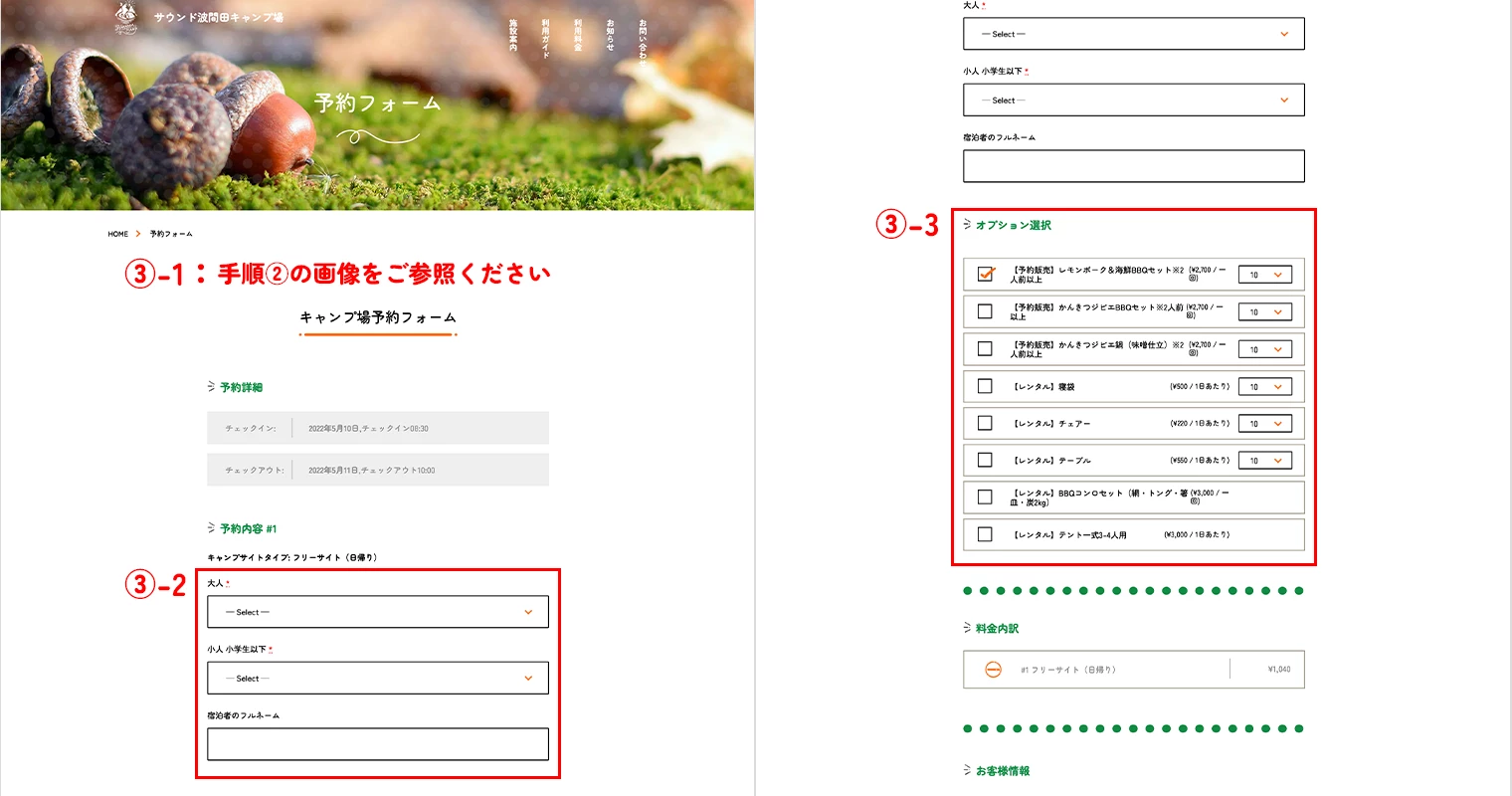Click the HOME breadcrumb link
Screen dimensions: 1512x796
(118, 234)
